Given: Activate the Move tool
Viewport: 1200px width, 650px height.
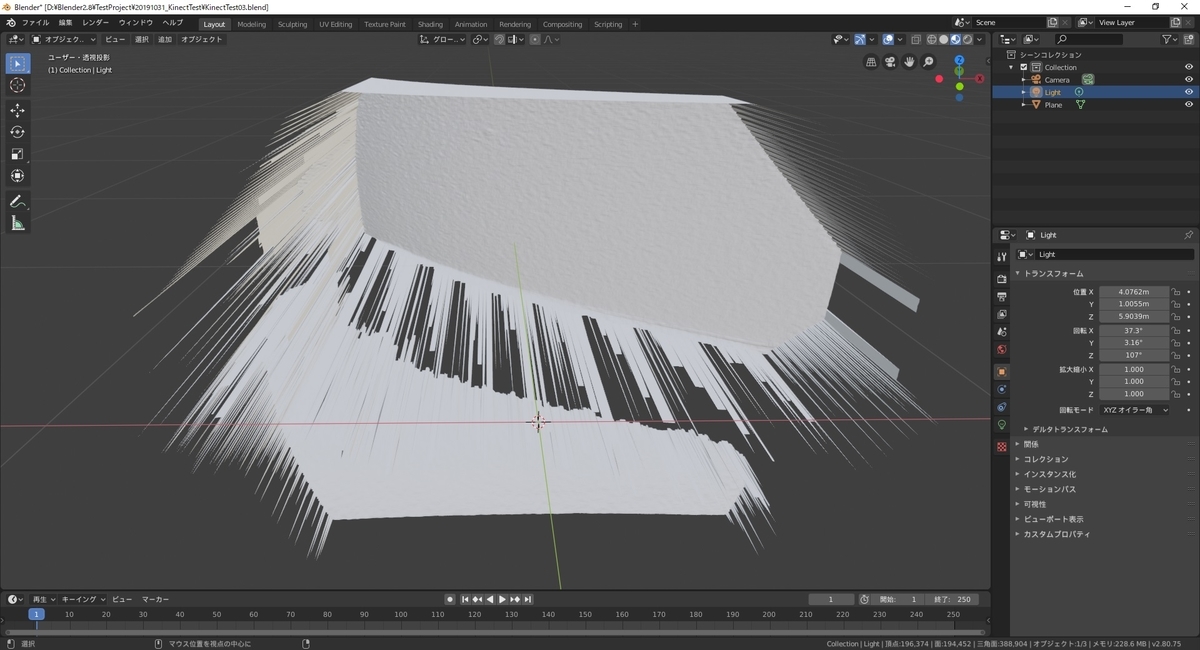Looking at the screenshot, I should (17, 110).
